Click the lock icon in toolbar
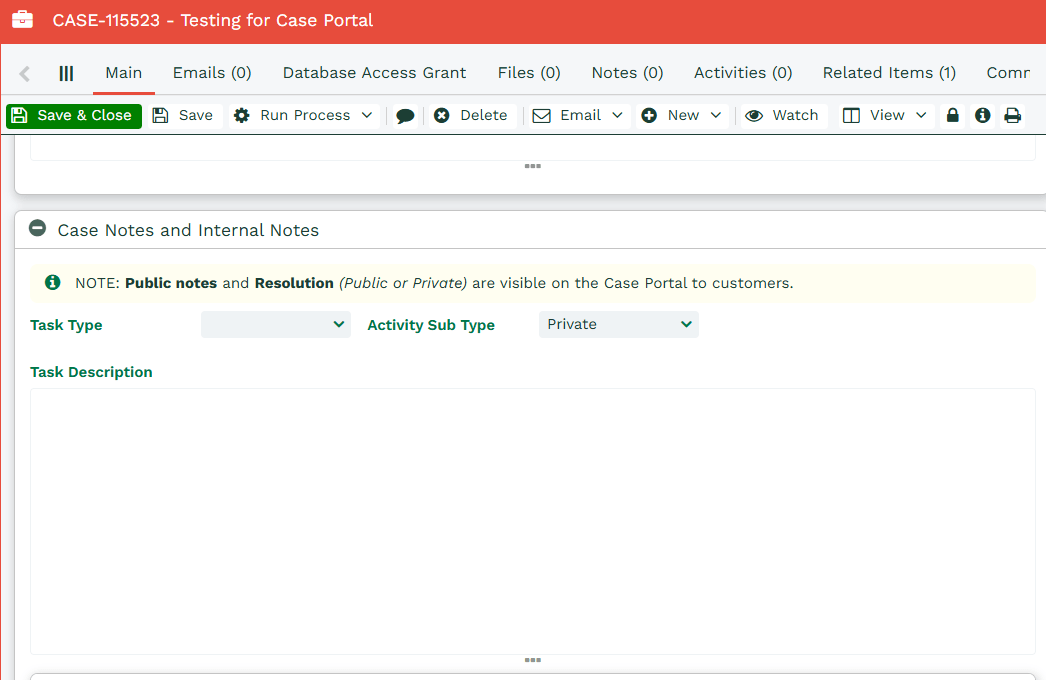1046x680 pixels. click(953, 115)
